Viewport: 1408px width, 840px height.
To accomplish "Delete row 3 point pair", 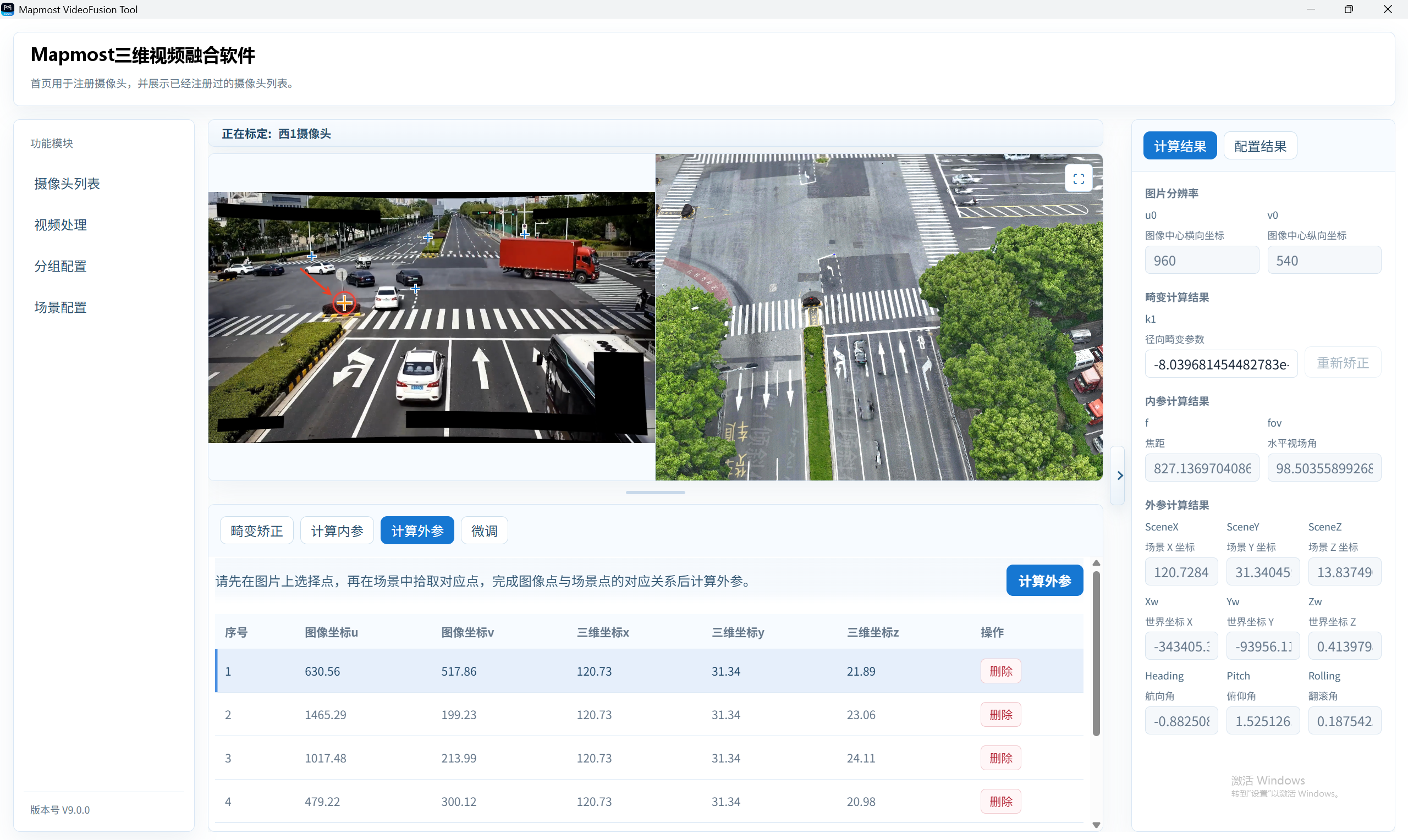I will coord(1000,758).
